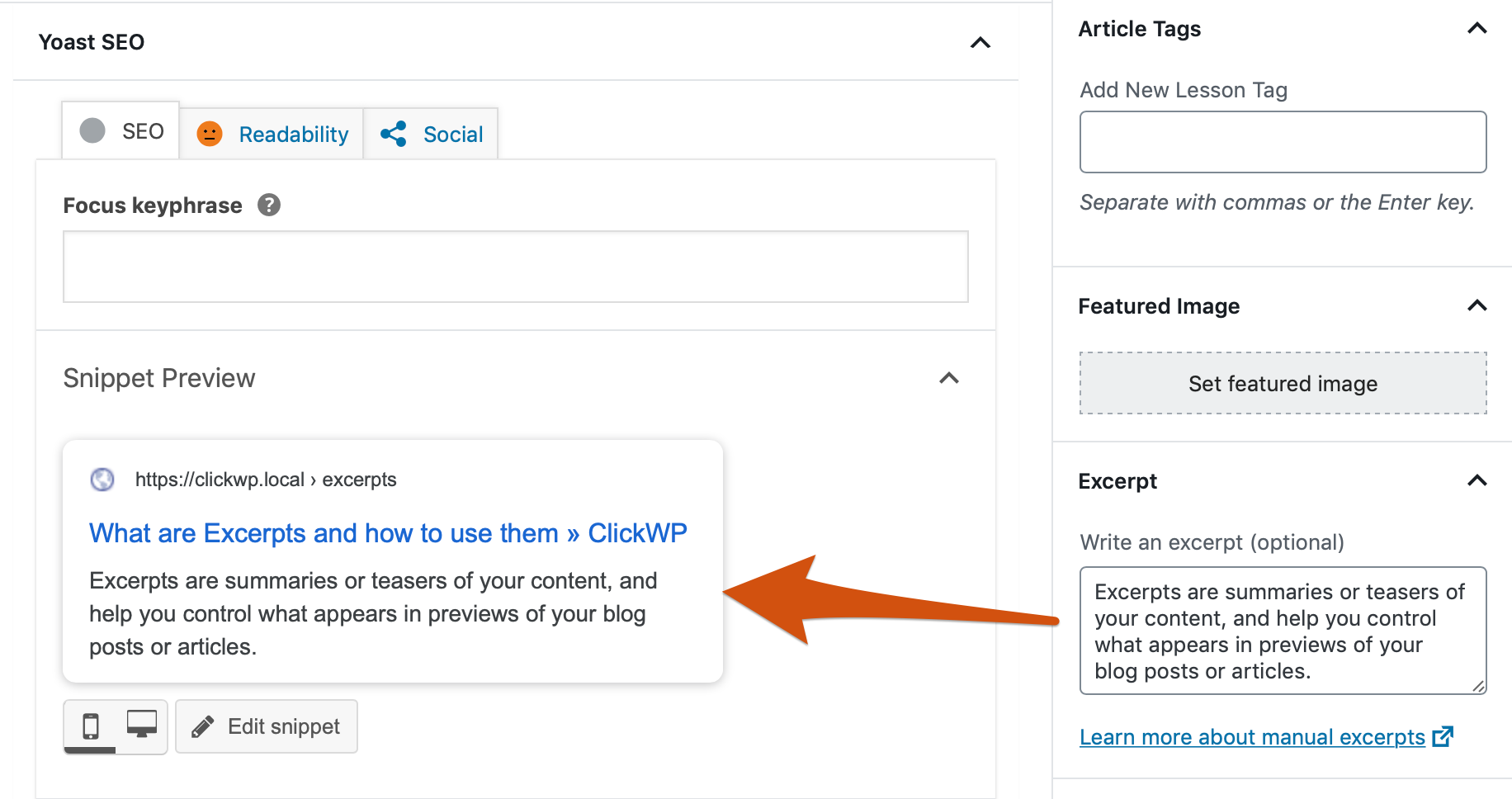This screenshot has width=1512, height=799.
Task: Collapse the Snippet Preview section
Action: 948,379
